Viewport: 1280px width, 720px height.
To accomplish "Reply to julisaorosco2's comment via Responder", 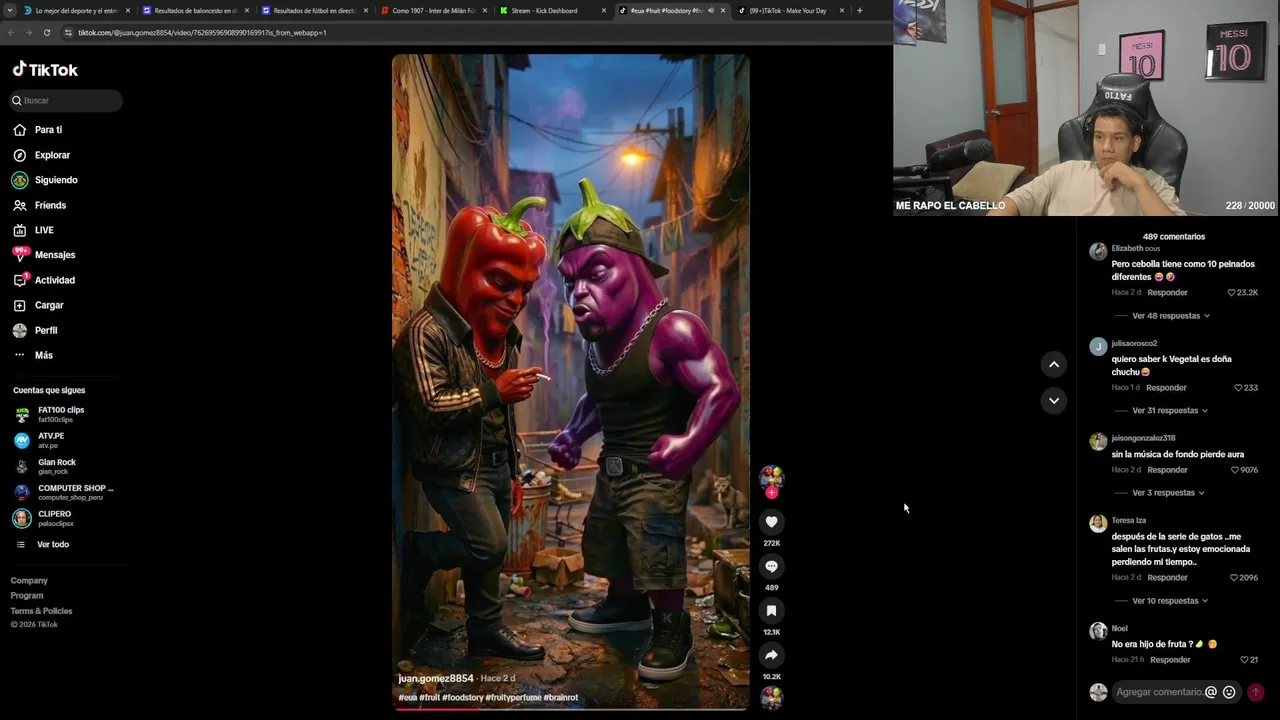I will [x=1166, y=388].
